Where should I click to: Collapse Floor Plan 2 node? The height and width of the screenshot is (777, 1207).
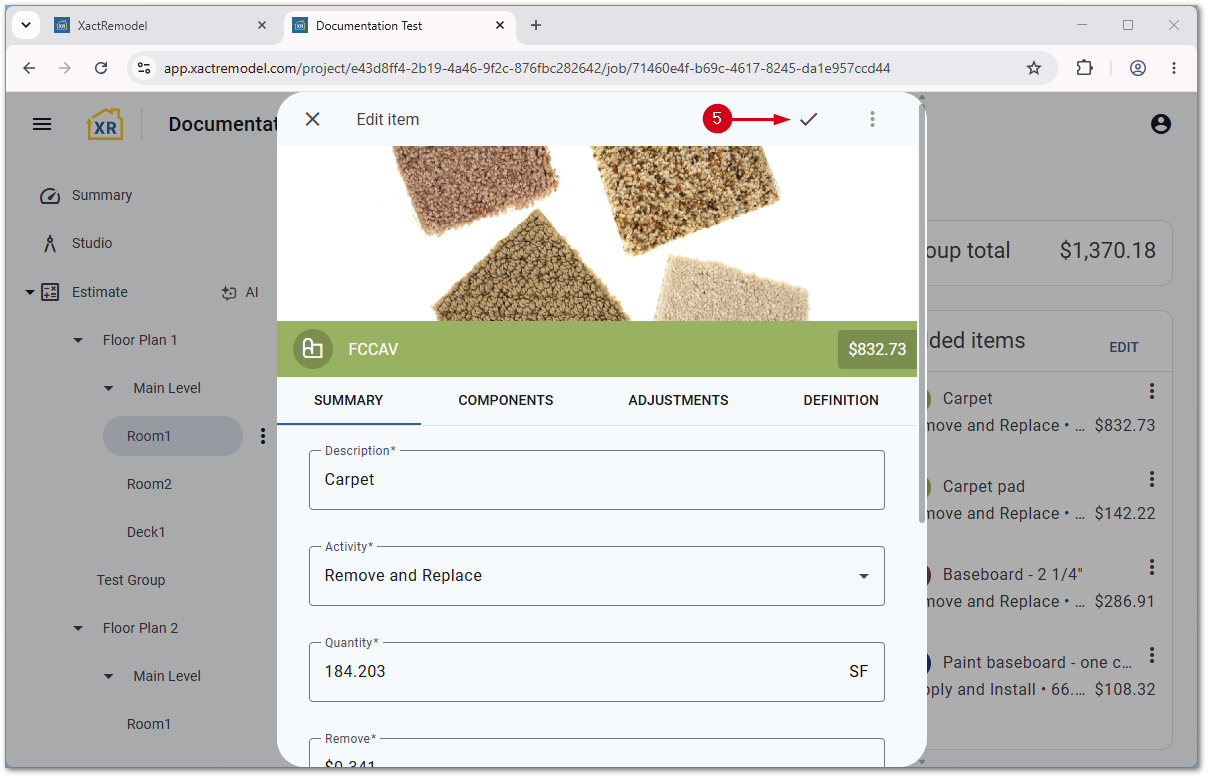(x=78, y=628)
